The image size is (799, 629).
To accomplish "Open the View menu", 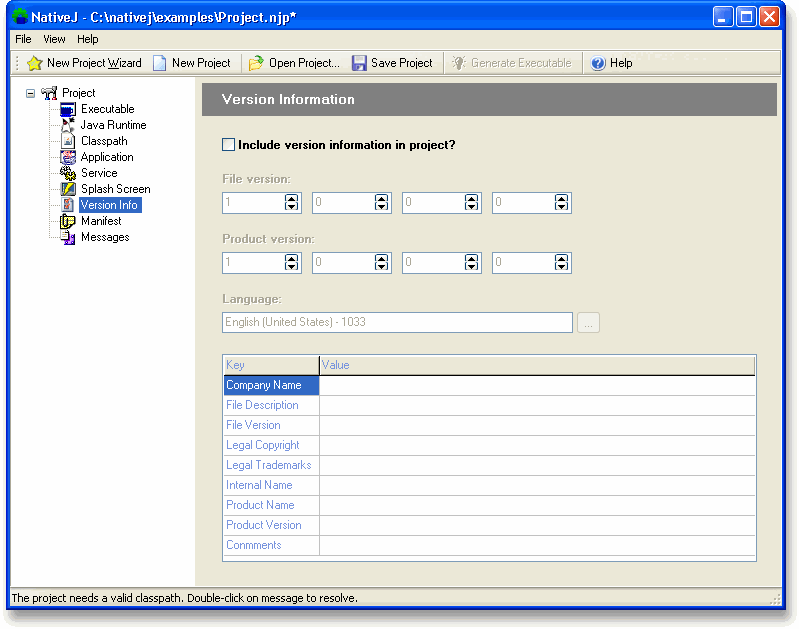I will 54,39.
